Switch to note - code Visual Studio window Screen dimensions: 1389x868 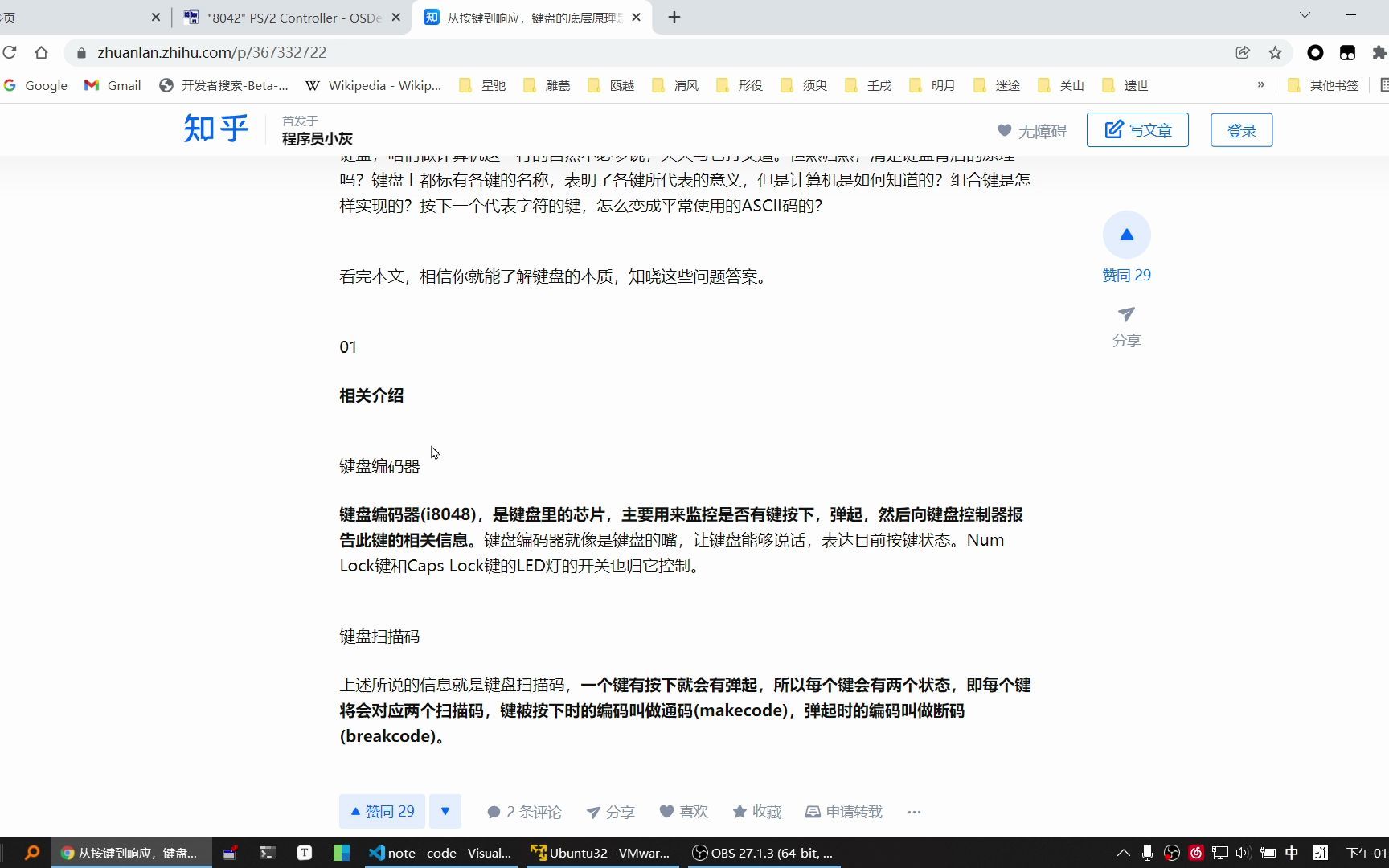440,853
